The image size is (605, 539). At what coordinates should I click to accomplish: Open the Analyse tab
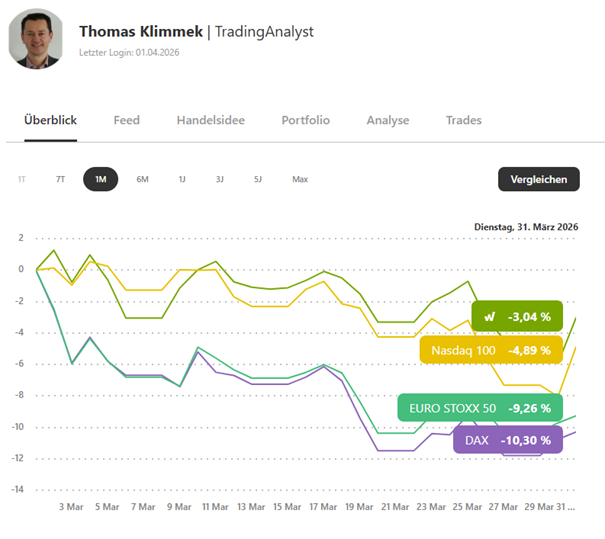(388, 120)
